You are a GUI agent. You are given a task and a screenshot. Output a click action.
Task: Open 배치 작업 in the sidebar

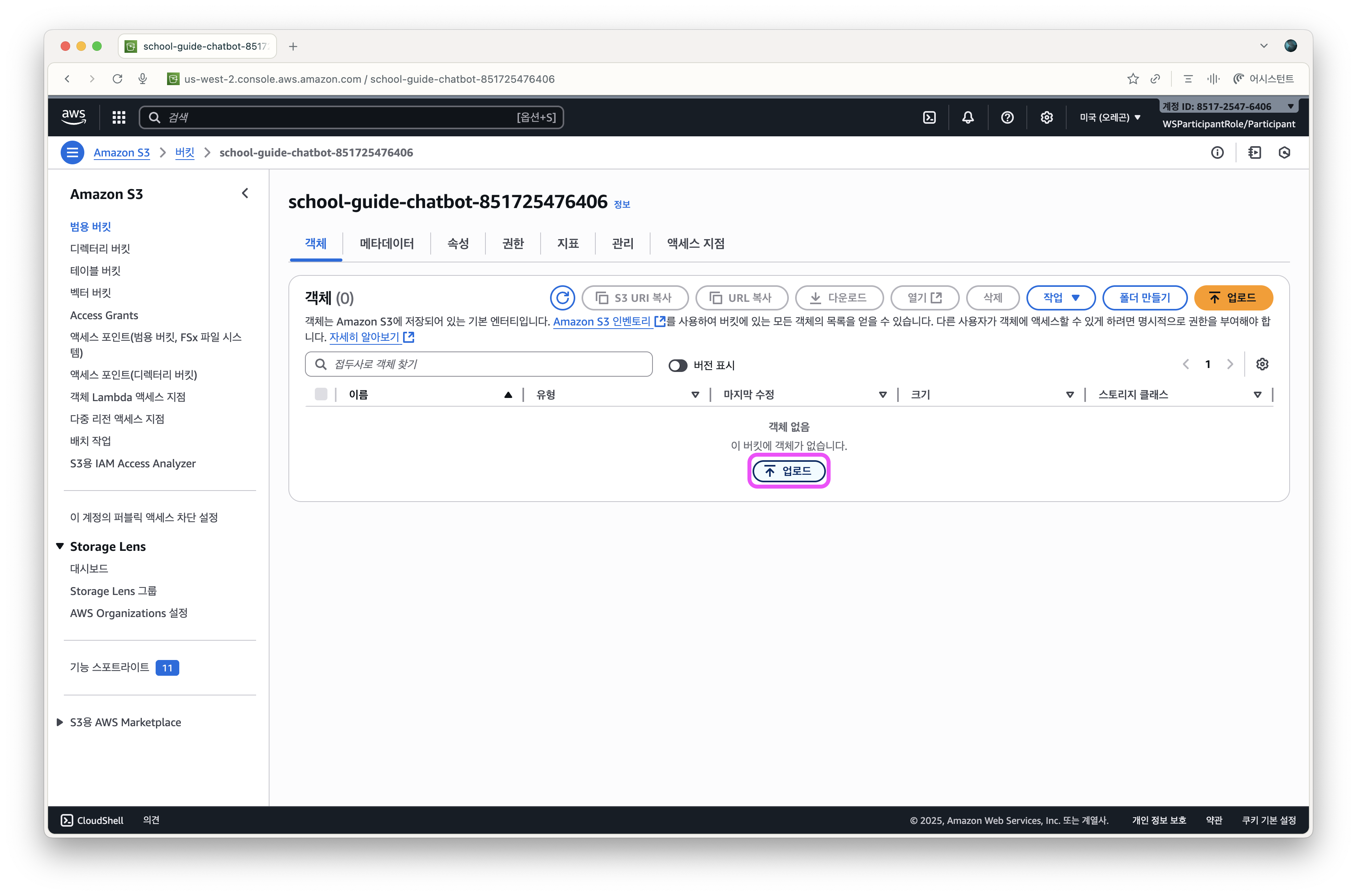click(x=90, y=441)
